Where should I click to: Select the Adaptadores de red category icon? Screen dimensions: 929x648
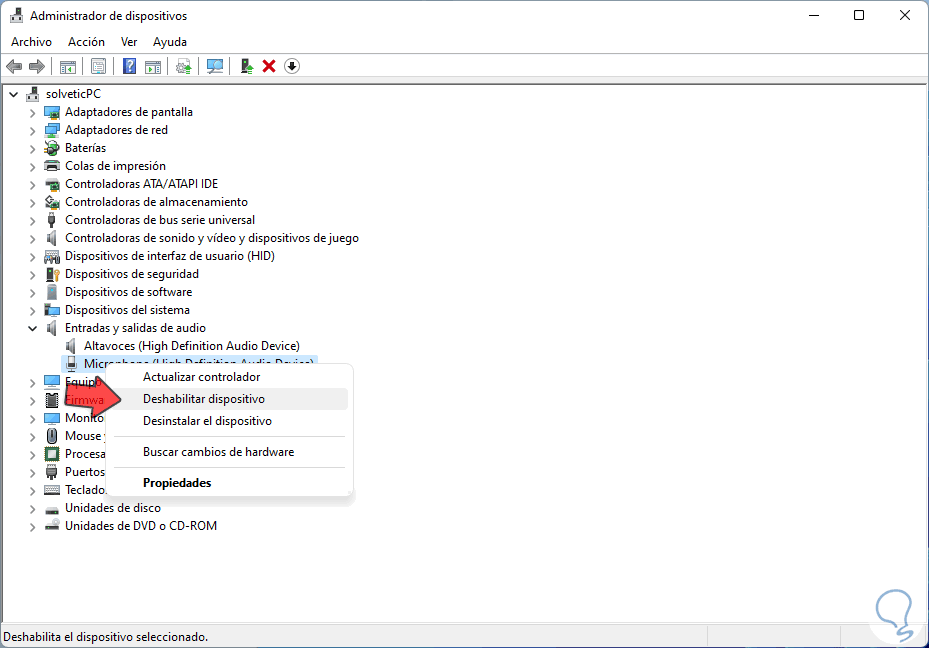tap(52, 130)
